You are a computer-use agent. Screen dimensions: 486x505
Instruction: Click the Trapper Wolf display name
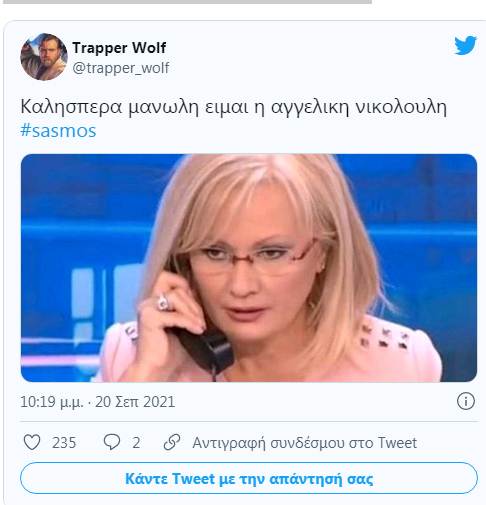click(119, 48)
